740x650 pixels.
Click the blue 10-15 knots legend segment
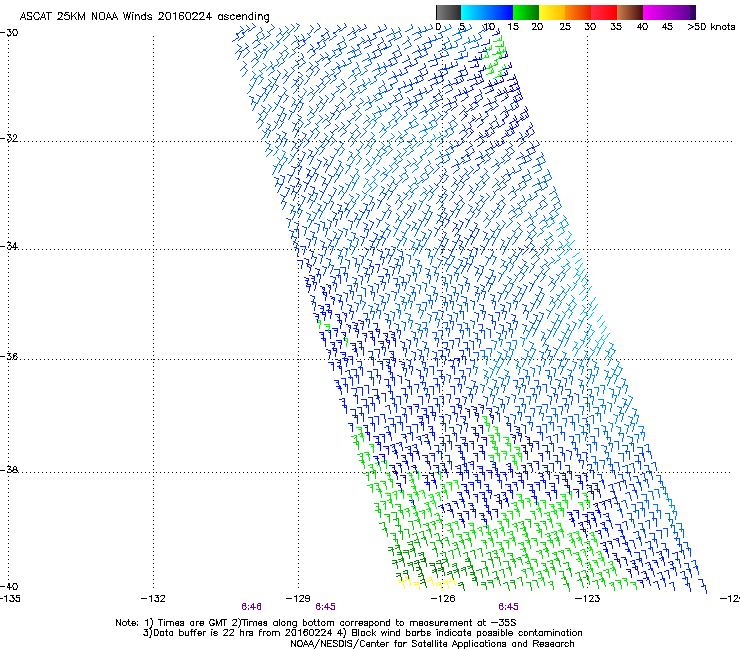tap(500, 12)
